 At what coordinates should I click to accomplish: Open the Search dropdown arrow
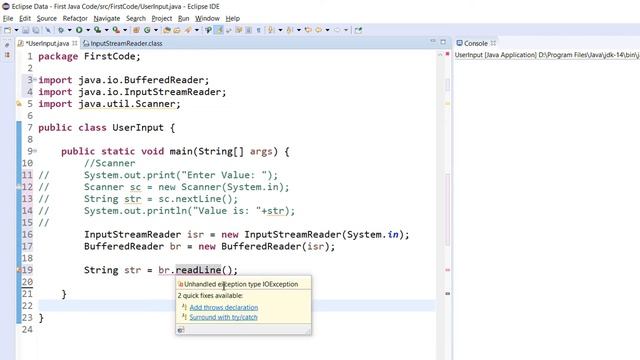coord(197,30)
